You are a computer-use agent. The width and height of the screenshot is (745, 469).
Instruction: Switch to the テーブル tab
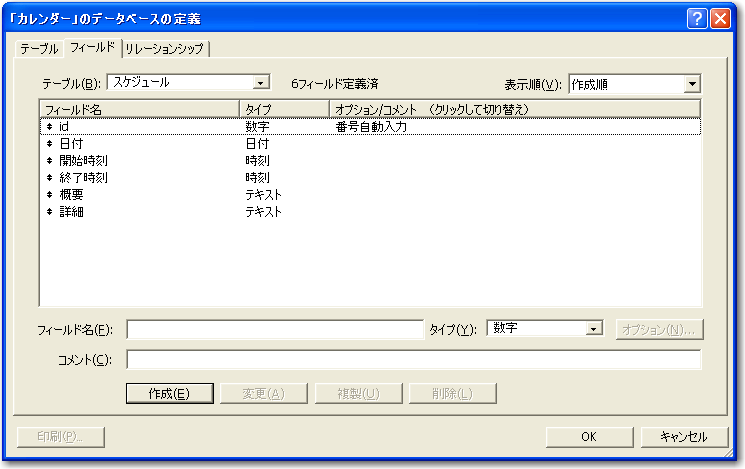(x=40, y=48)
